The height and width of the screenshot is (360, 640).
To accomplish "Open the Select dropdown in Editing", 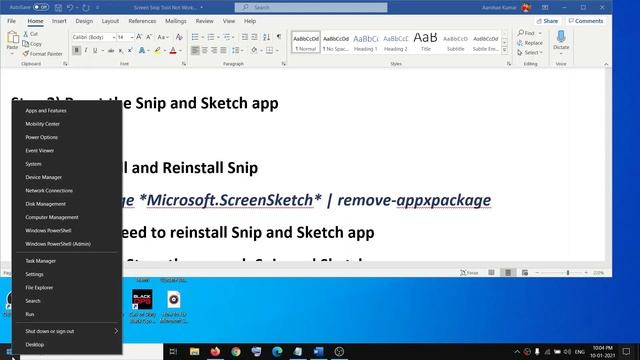I will 530,52.
